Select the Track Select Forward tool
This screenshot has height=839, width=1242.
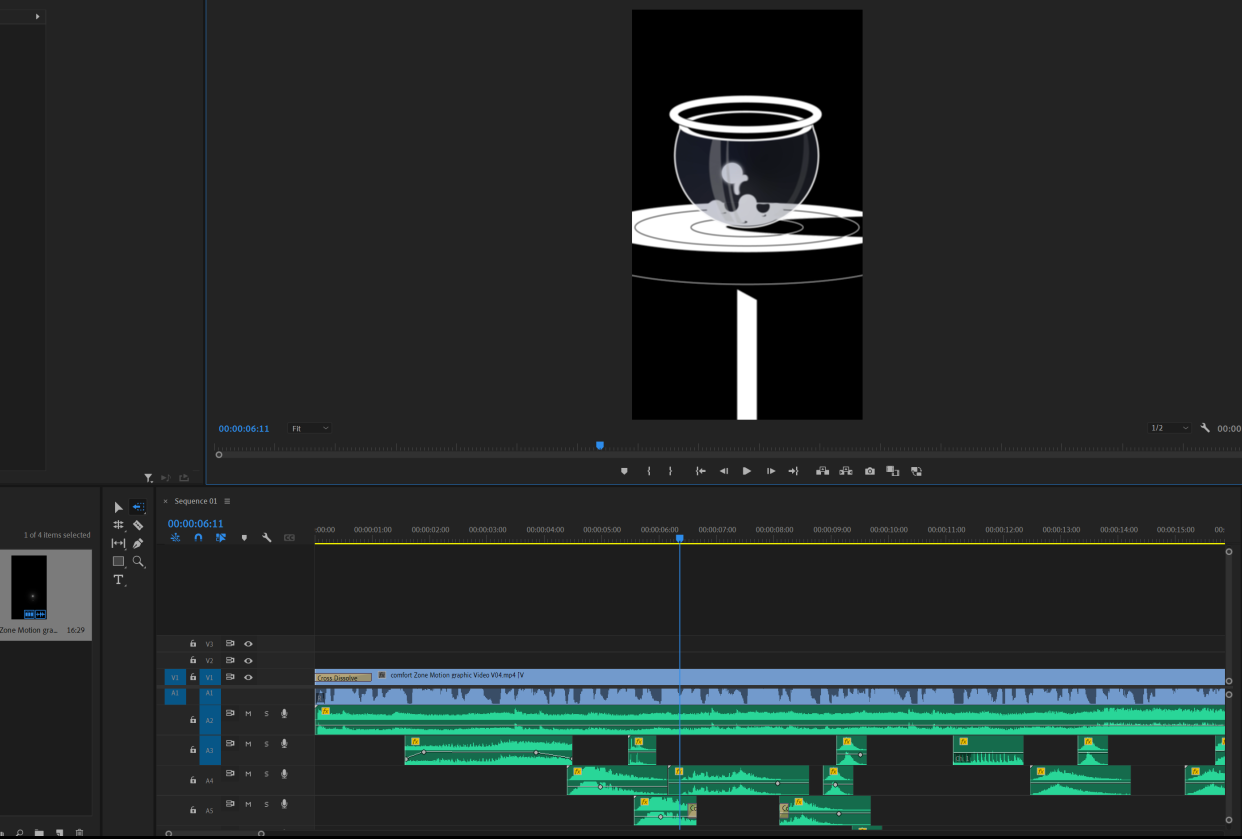pyautogui.click(x=137, y=507)
